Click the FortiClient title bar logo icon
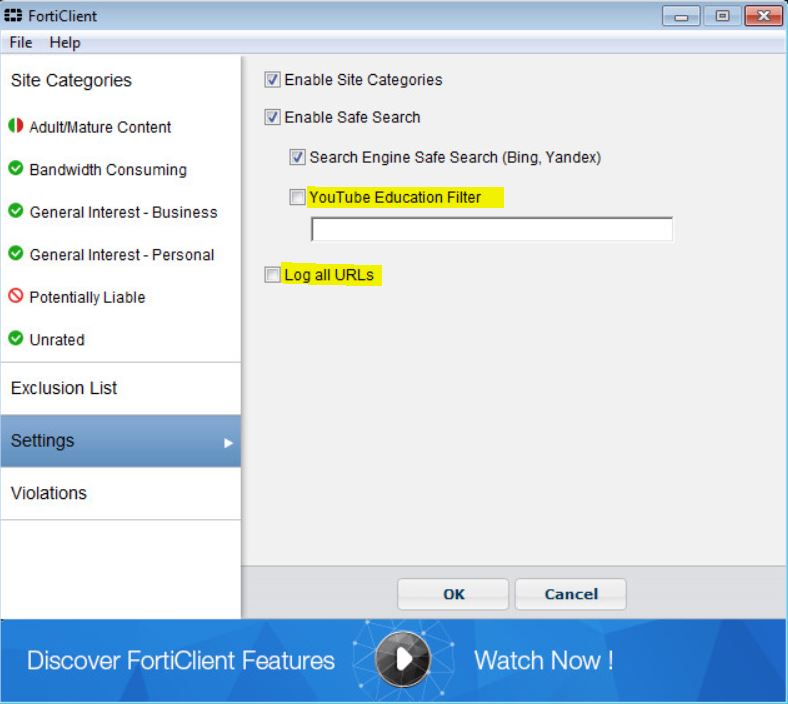The image size is (788, 704). 13,16
